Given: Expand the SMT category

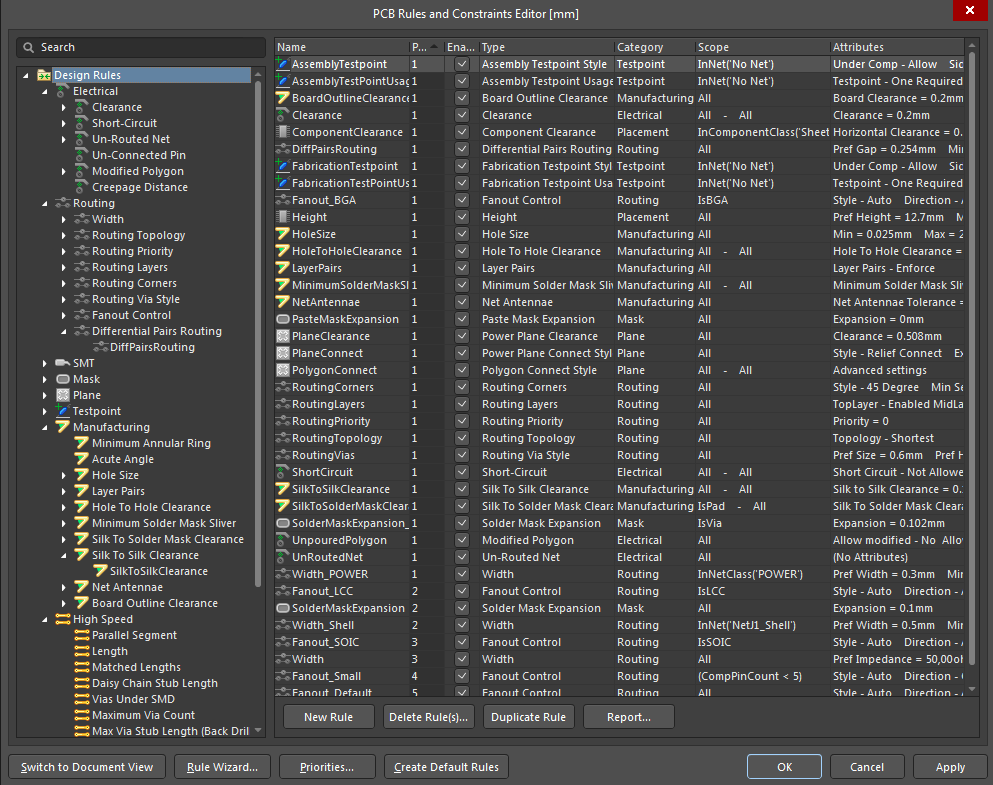Looking at the screenshot, I should tap(44, 363).
